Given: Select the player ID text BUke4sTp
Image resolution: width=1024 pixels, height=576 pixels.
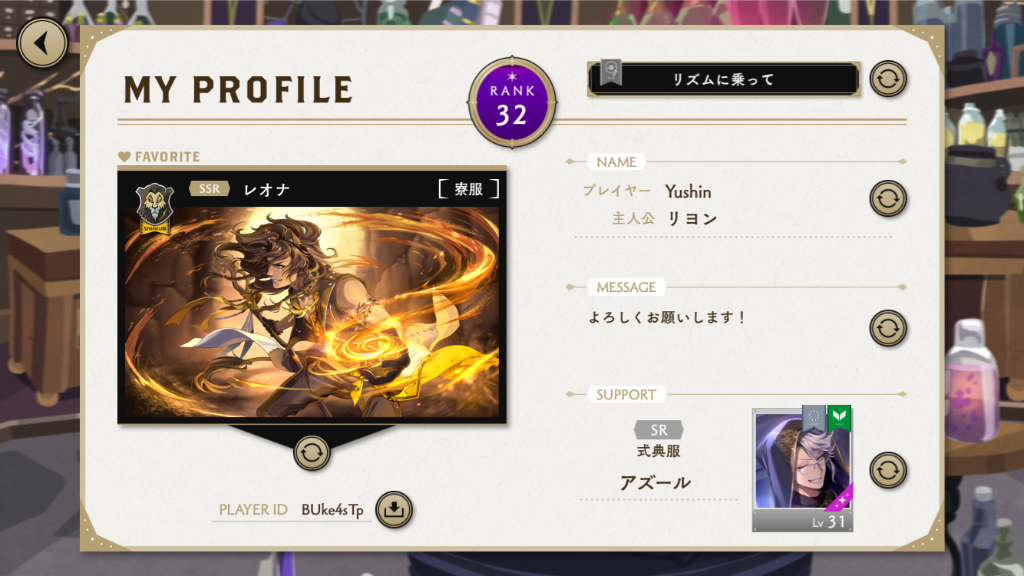Looking at the screenshot, I should tap(332, 510).
